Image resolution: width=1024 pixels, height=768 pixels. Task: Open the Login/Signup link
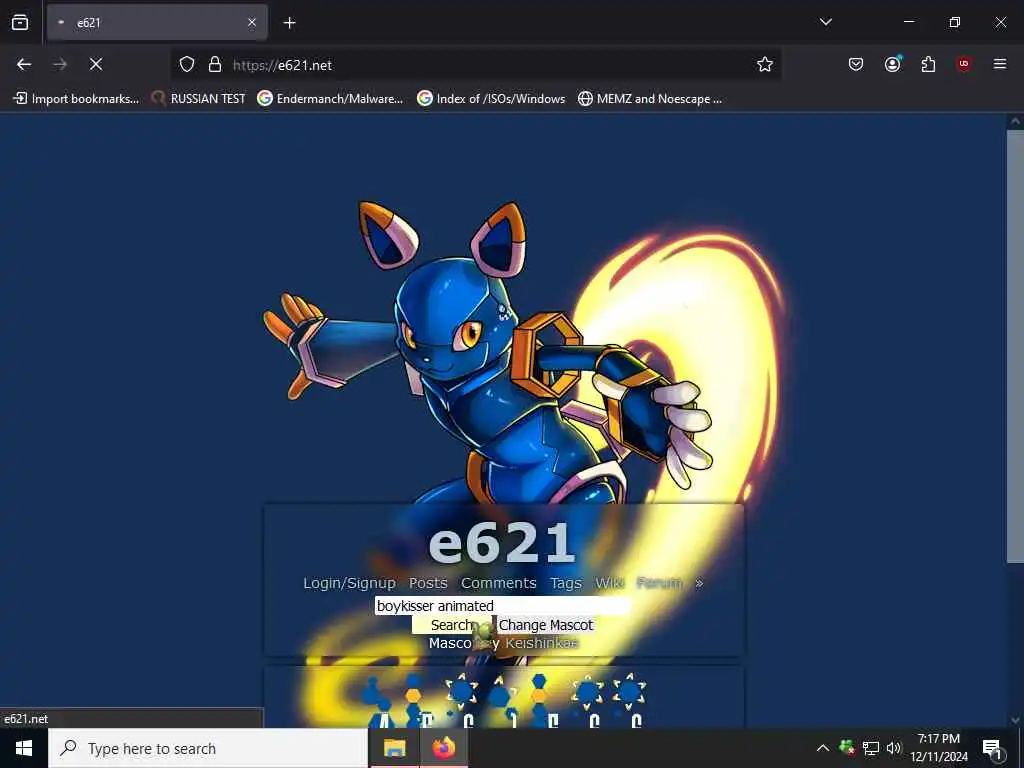tap(349, 583)
